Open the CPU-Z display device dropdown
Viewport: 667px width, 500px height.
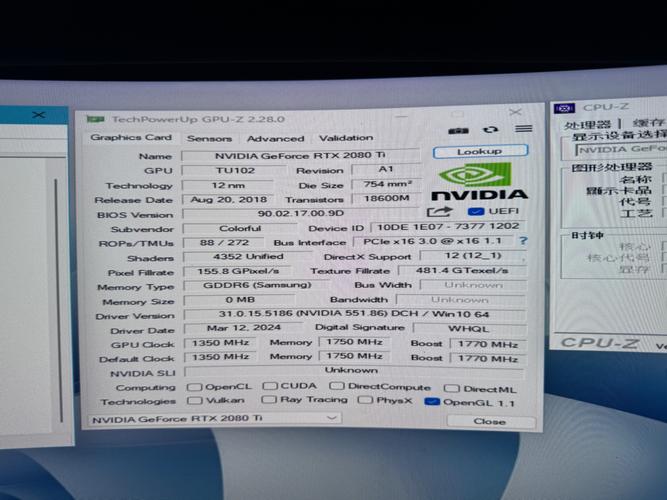tap(621, 150)
